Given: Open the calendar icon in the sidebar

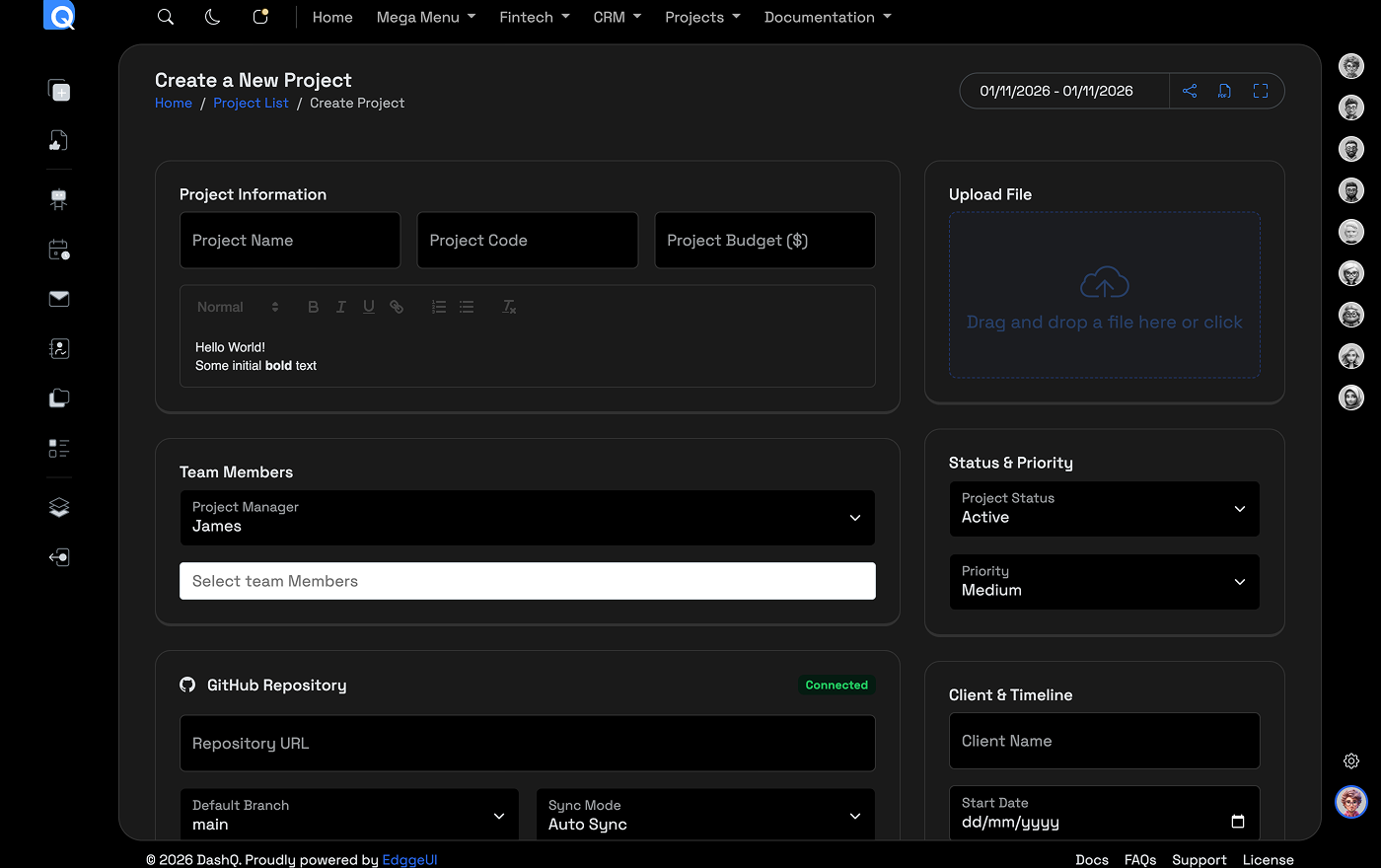Looking at the screenshot, I should 59,250.
